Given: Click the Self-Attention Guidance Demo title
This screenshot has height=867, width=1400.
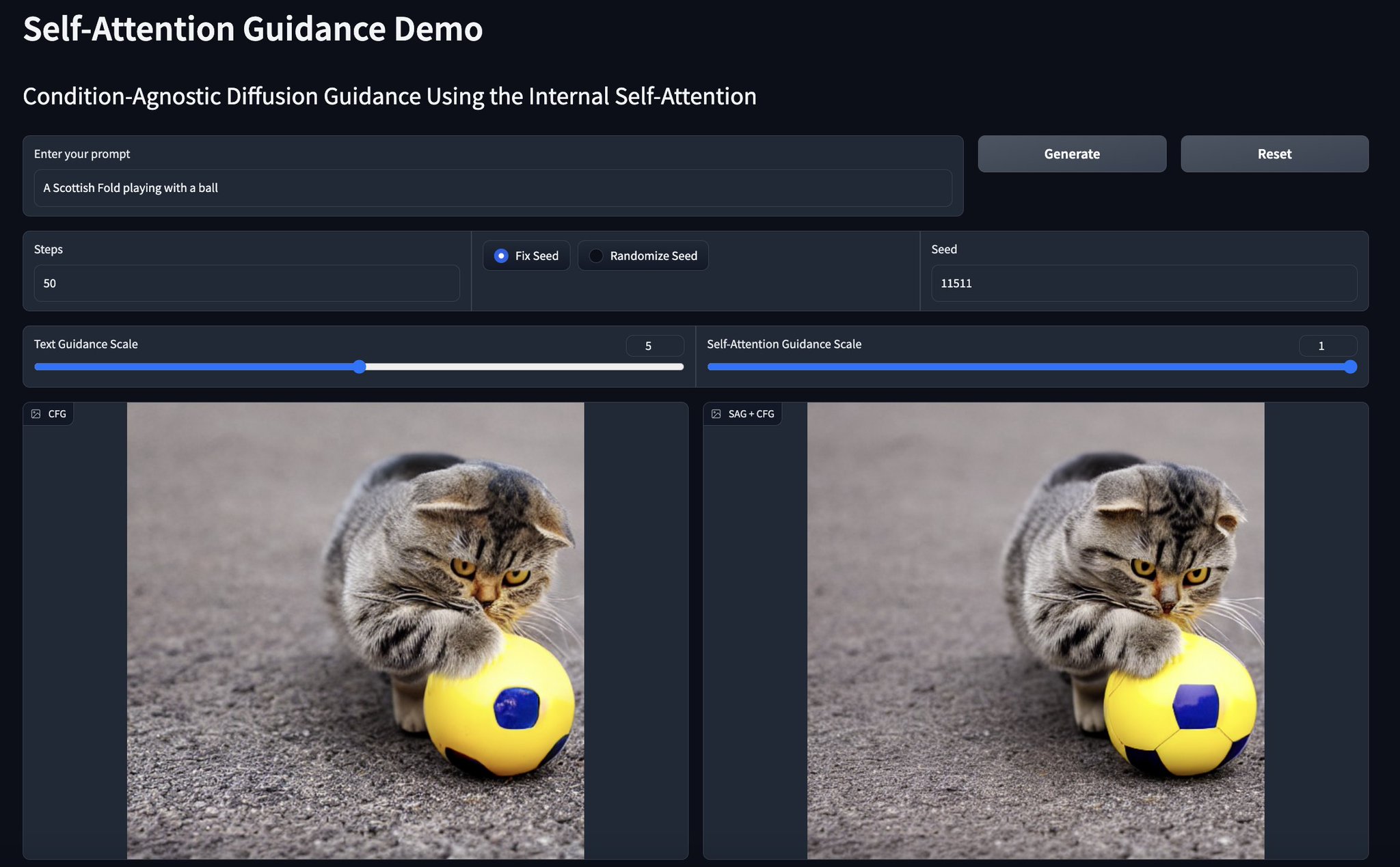Looking at the screenshot, I should coord(252,29).
